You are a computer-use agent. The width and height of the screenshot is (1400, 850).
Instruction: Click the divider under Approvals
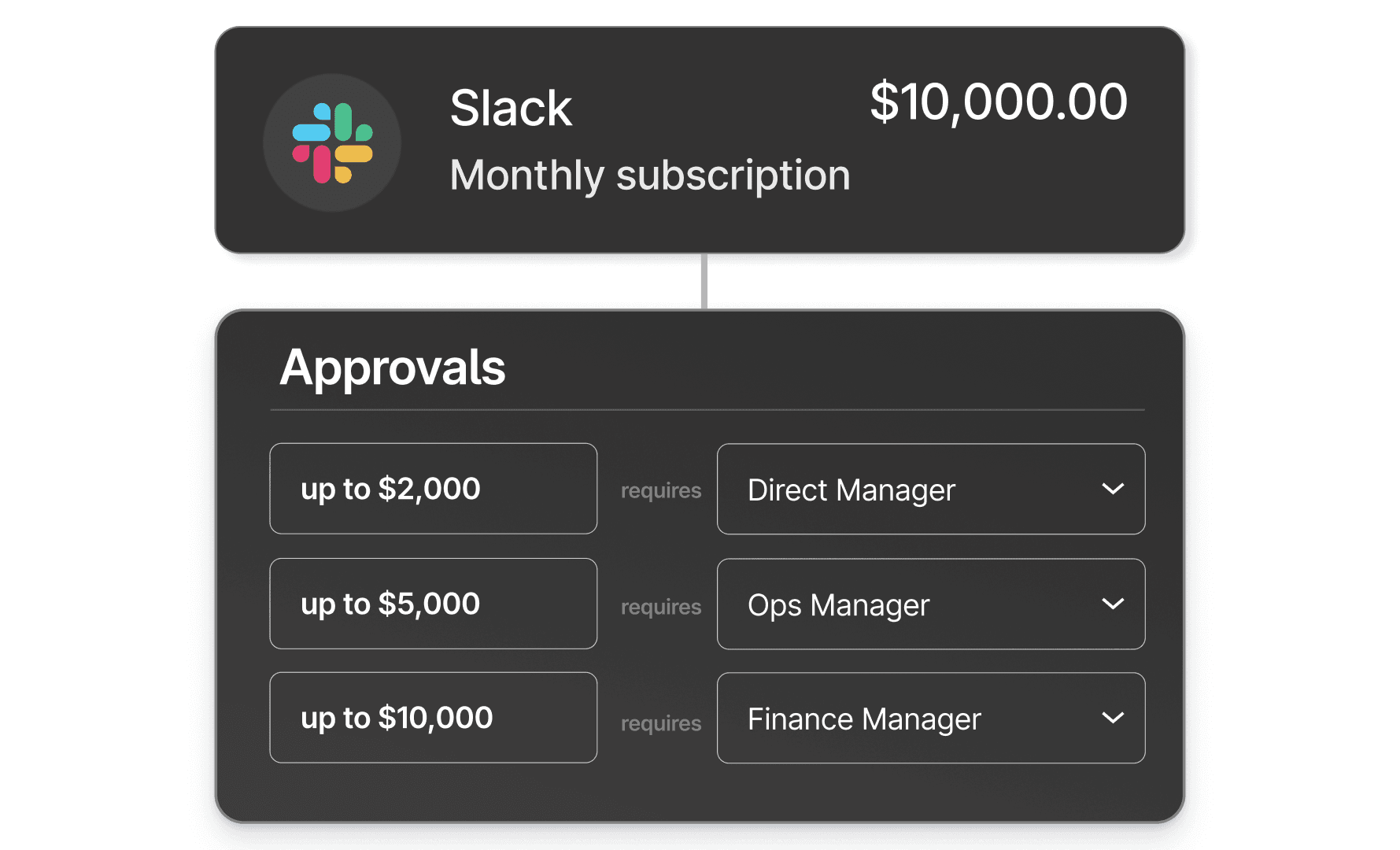[707, 408]
